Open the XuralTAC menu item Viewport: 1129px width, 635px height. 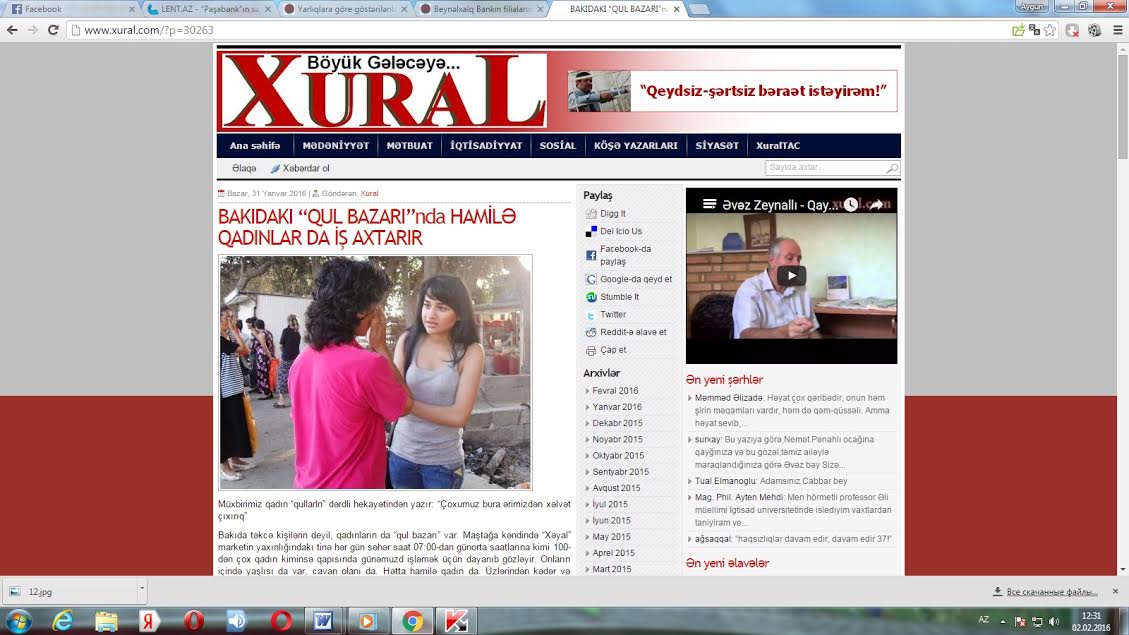click(x=778, y=145)
